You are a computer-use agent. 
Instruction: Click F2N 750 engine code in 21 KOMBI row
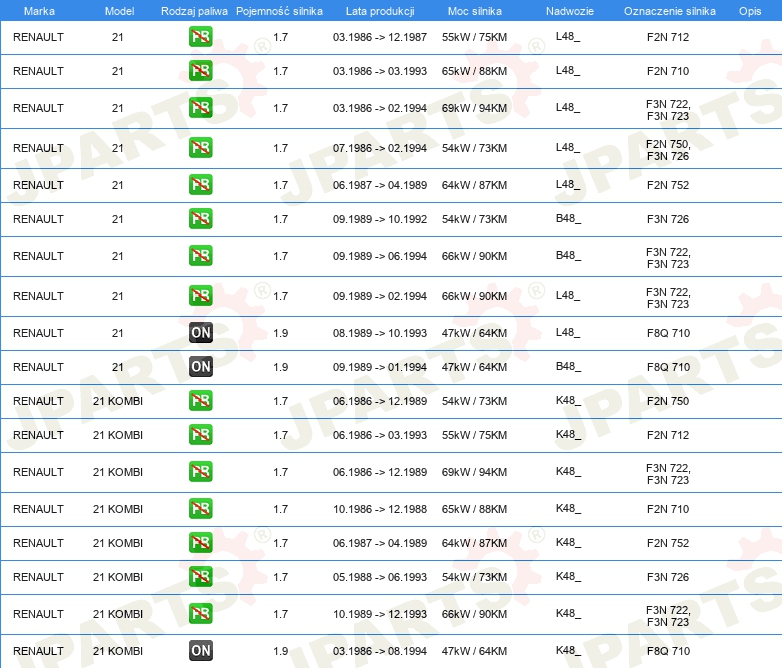(x=668, y=401)
